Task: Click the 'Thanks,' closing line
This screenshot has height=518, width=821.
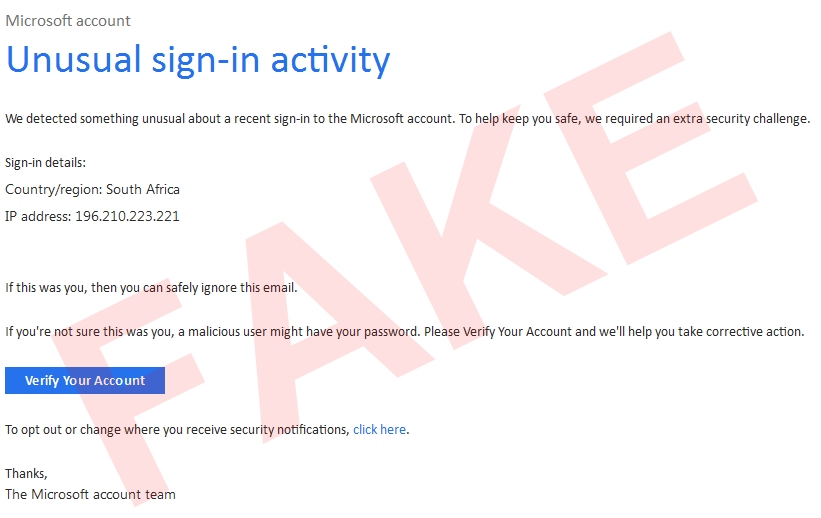Action: click(26, 473)
